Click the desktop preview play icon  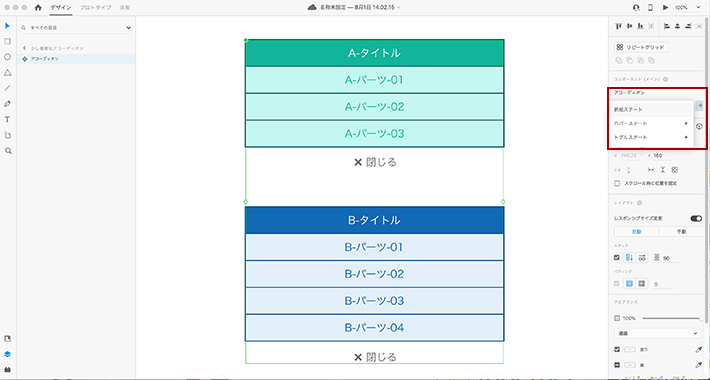[x=665, y=8]
